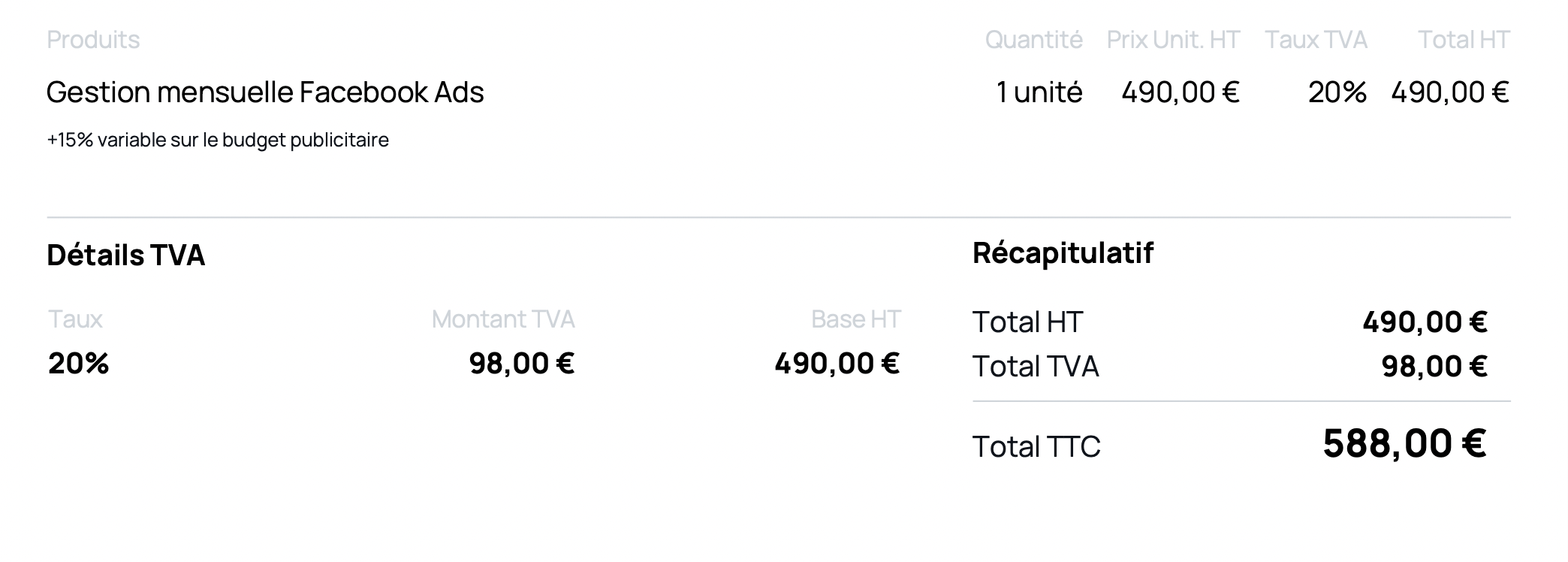Select the "+15% variable" budget note
This screenshot has height=562, width=1568.
tap(218, 140)
